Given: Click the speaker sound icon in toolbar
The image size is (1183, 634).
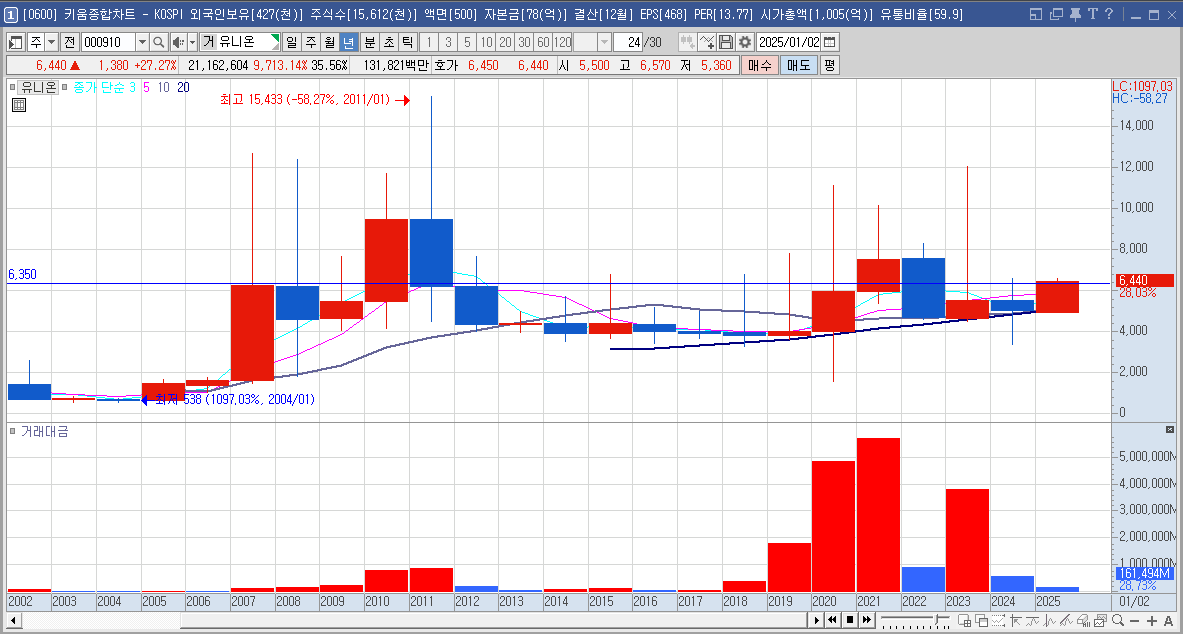Looking at the screenshot, I should click(x=177, y=42).
